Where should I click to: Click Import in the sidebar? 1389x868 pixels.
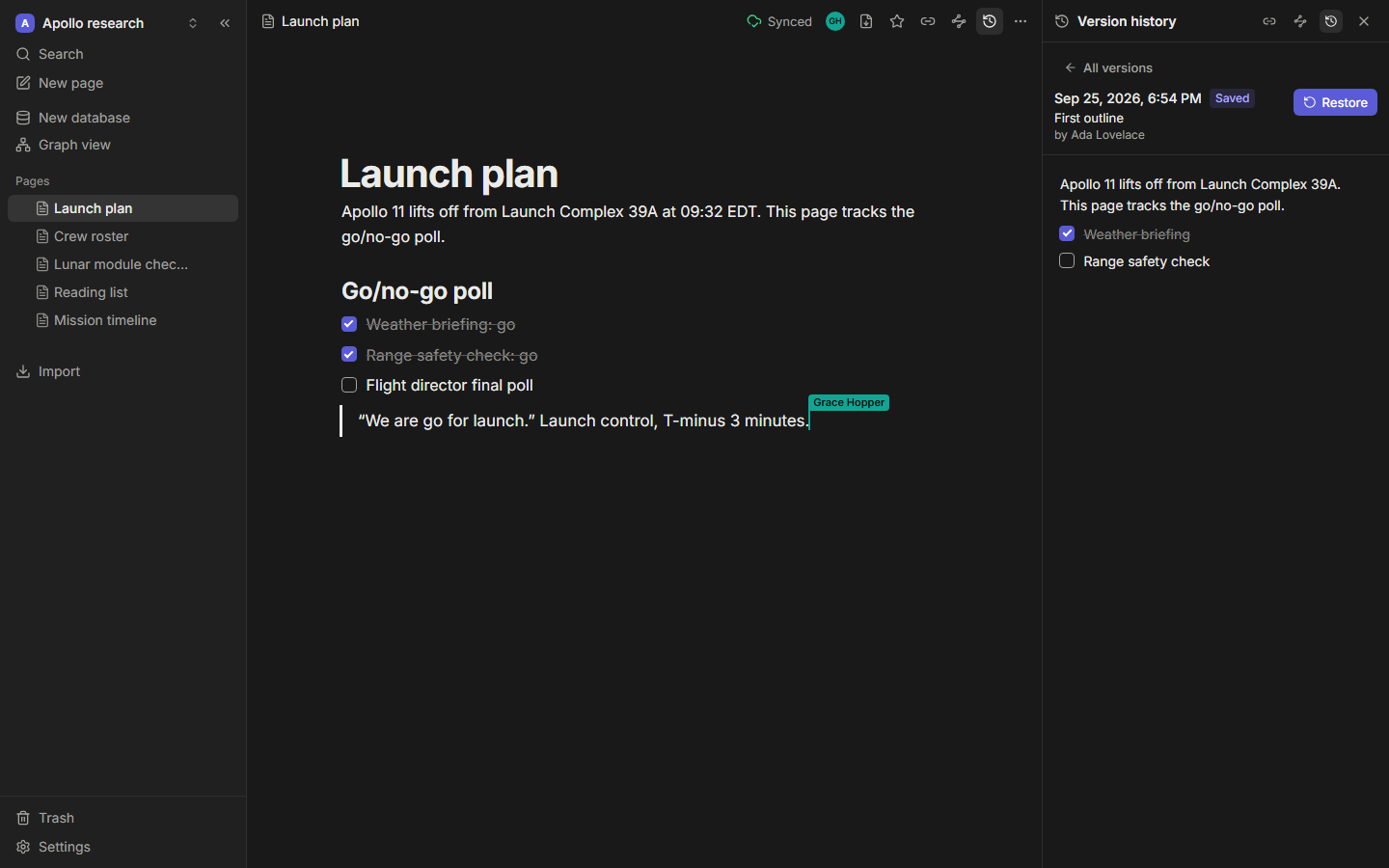123,371
